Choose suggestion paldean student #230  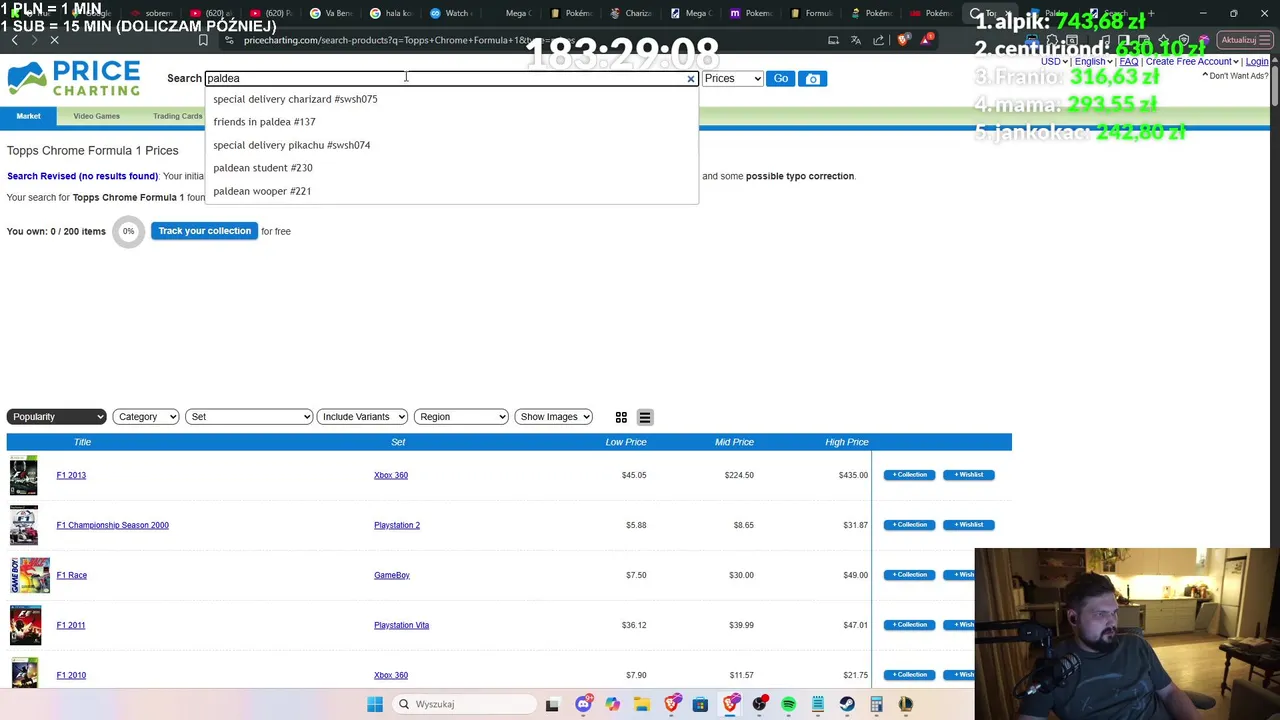[x=451, y=168]
